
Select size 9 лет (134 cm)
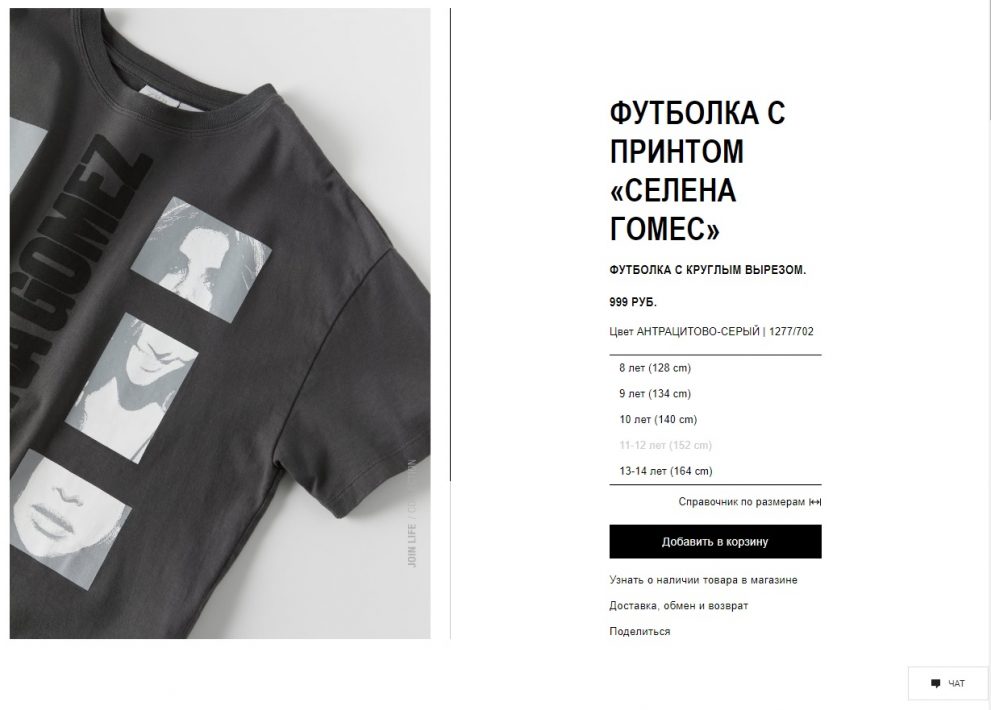pos(715,394)
